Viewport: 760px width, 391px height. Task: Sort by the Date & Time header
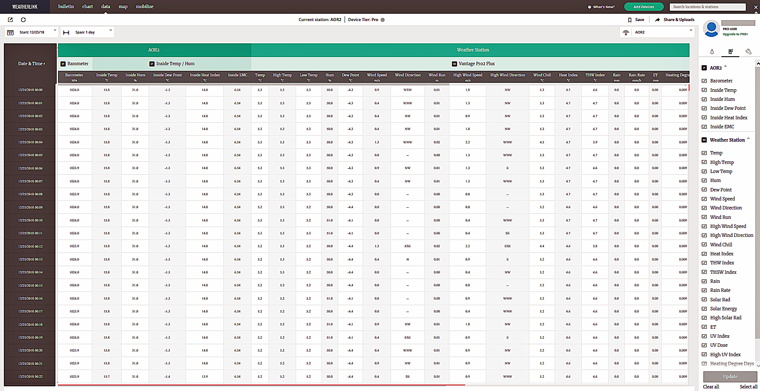pos(32,63)
